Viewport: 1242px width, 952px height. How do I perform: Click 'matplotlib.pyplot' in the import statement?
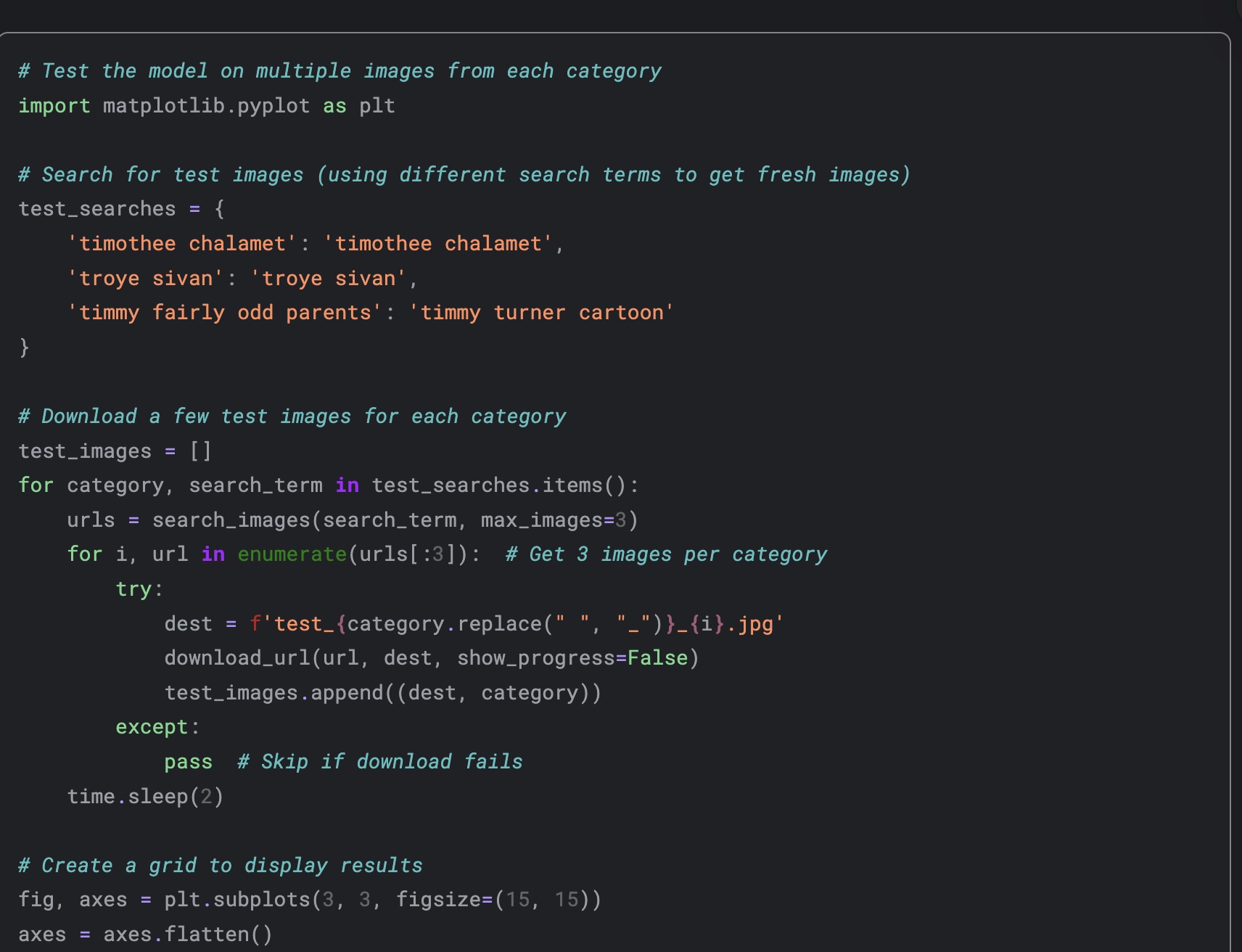[x=206, y=106]
